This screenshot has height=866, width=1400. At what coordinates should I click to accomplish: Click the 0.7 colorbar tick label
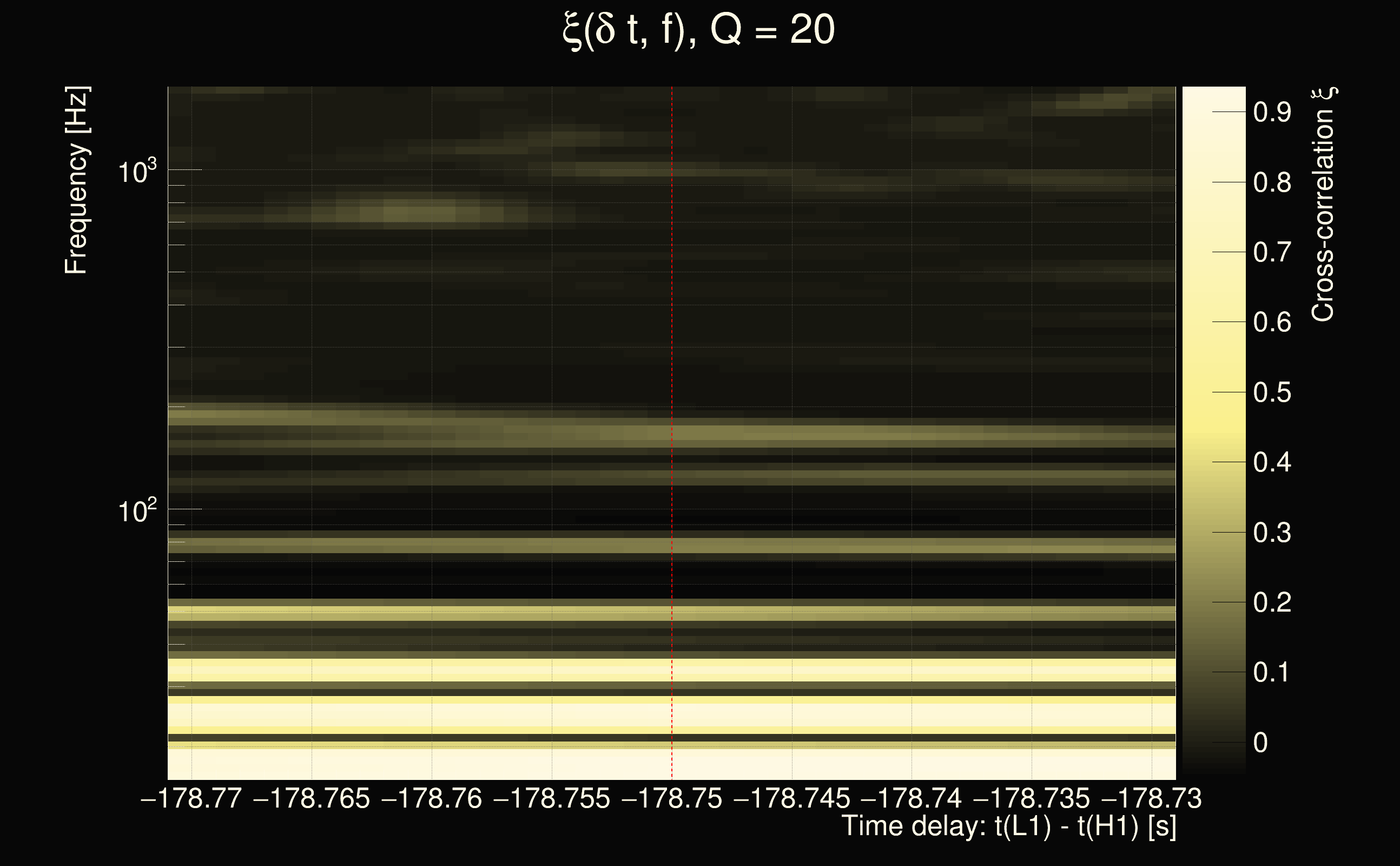(1272, 253)
